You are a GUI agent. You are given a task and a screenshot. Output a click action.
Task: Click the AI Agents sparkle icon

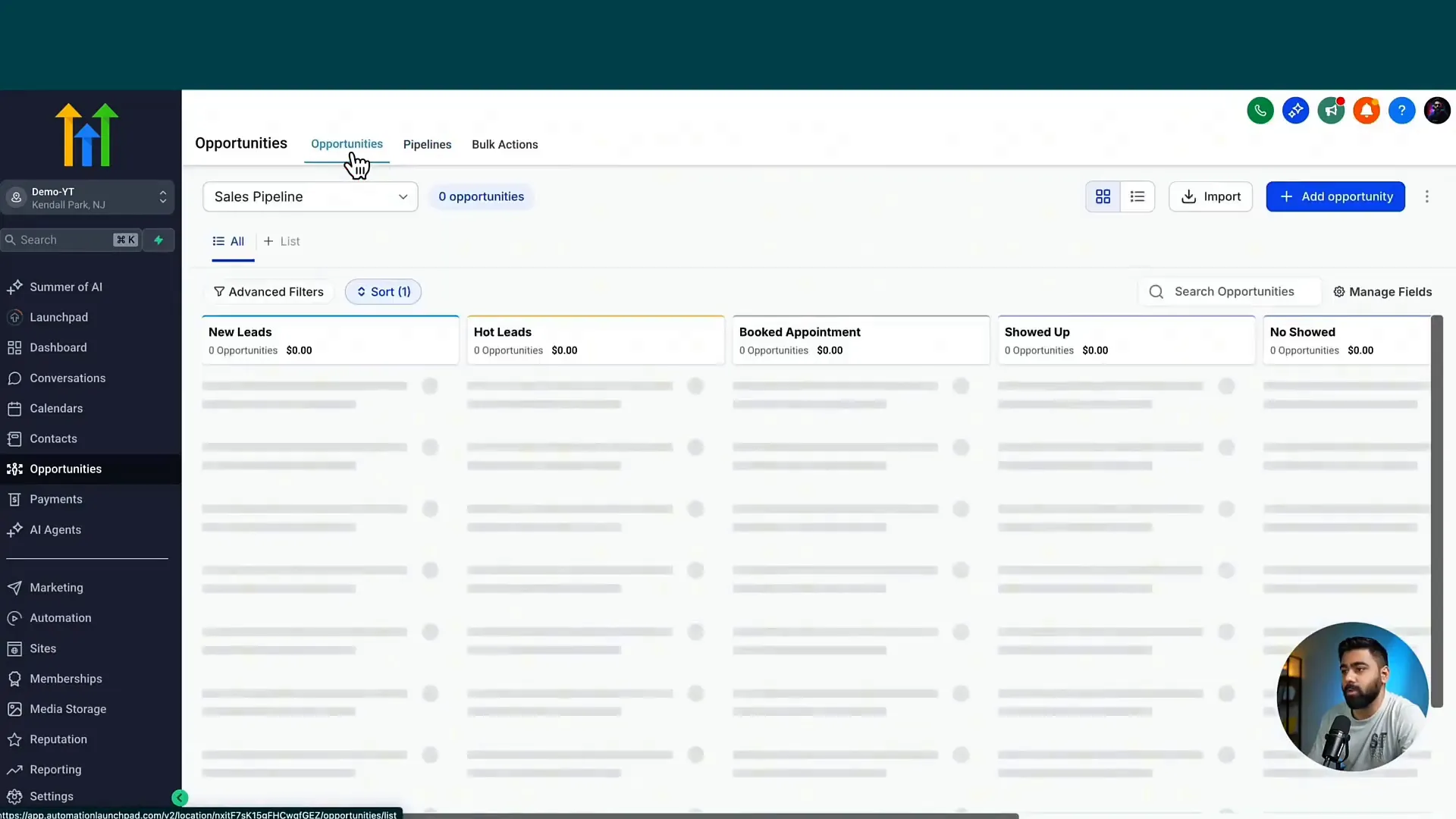pyautogui.click(x=14, y=530)
